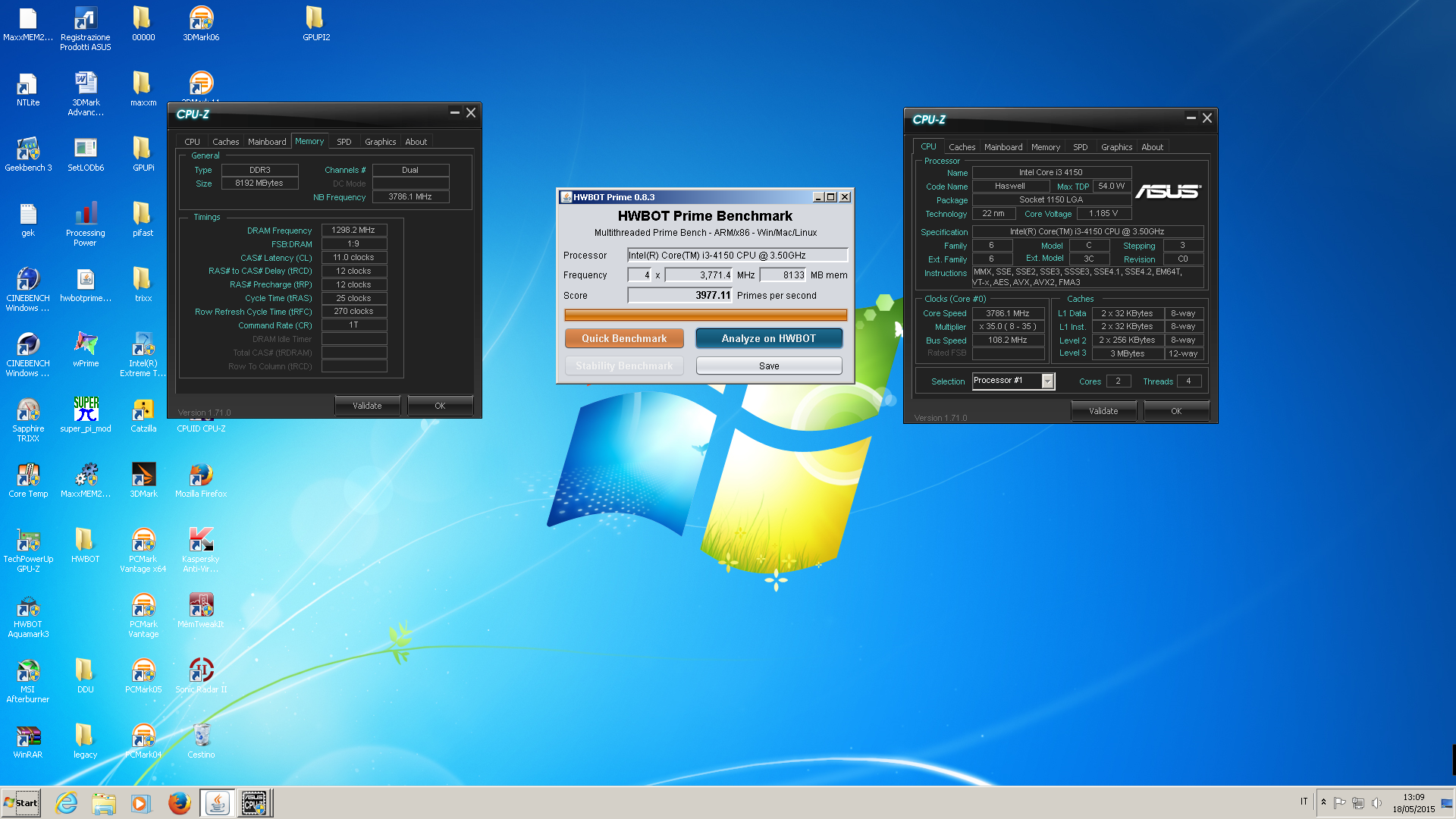The image size is (1456, 819).
Task: Click OK in right CPU-Z window
Action: coord(1176,411)
